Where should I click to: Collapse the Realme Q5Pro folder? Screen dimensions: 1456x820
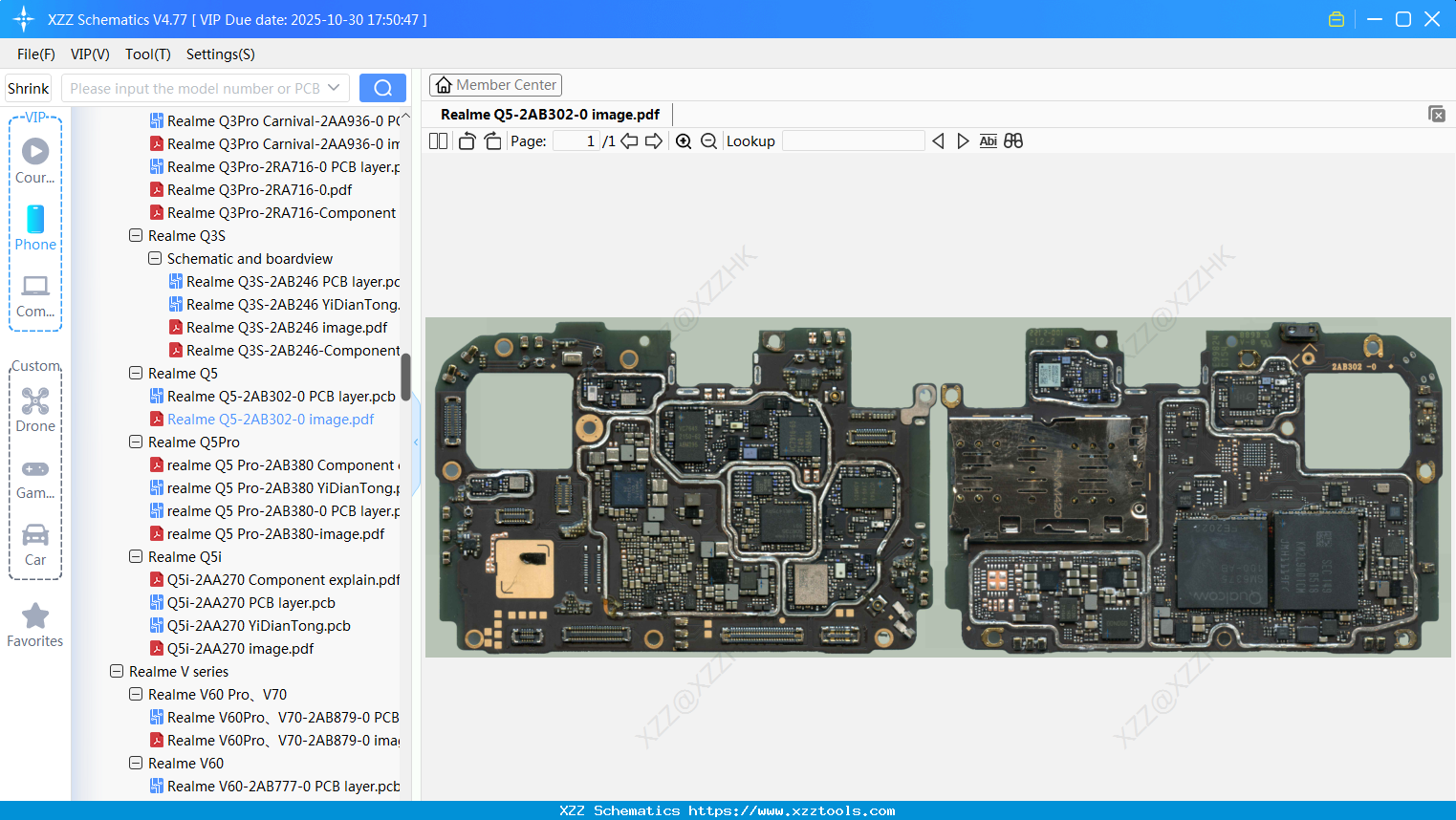click(x=136, y=442)
